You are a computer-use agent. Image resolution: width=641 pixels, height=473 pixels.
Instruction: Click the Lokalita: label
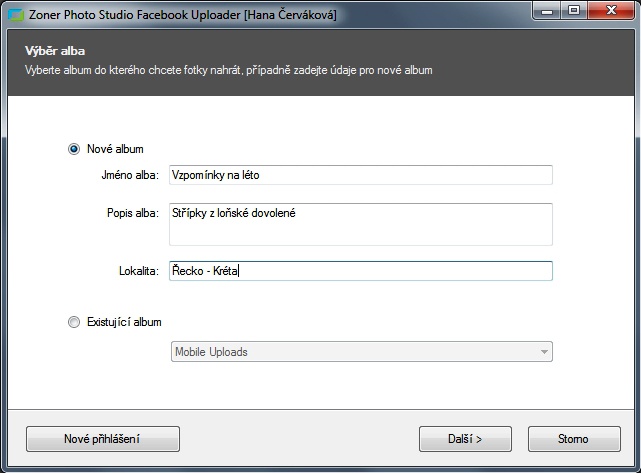(x=139, y=271)
